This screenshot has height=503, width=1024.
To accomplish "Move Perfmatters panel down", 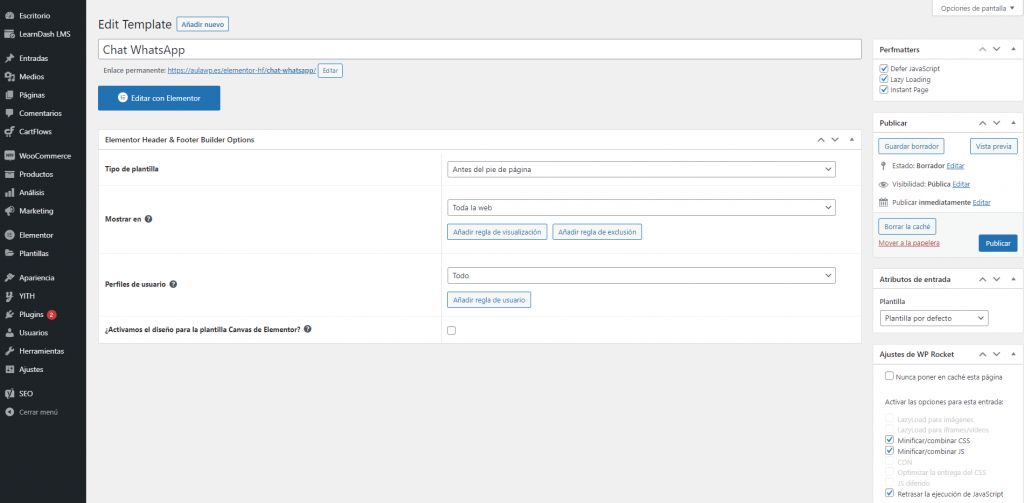I will [x=997, y=49].
